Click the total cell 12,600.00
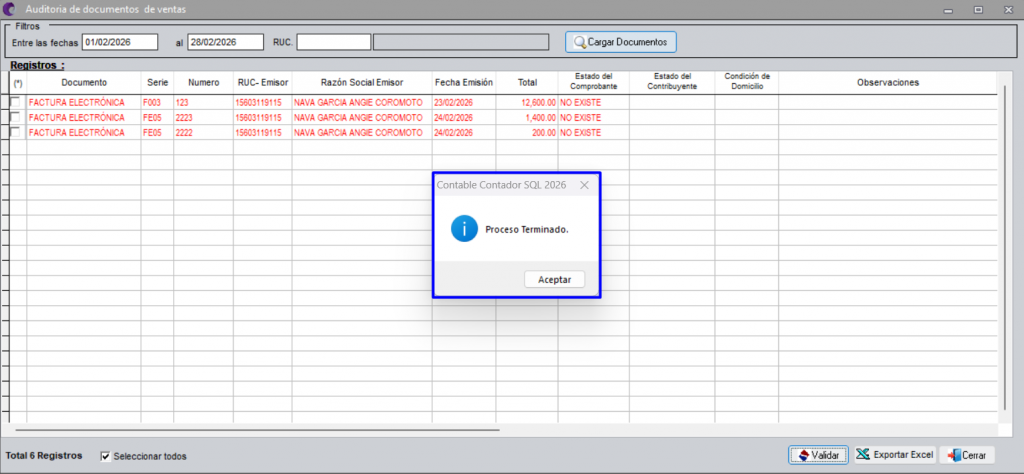Image resolution: width=1024 pixels, height=474 pixels. click(527, 103)
